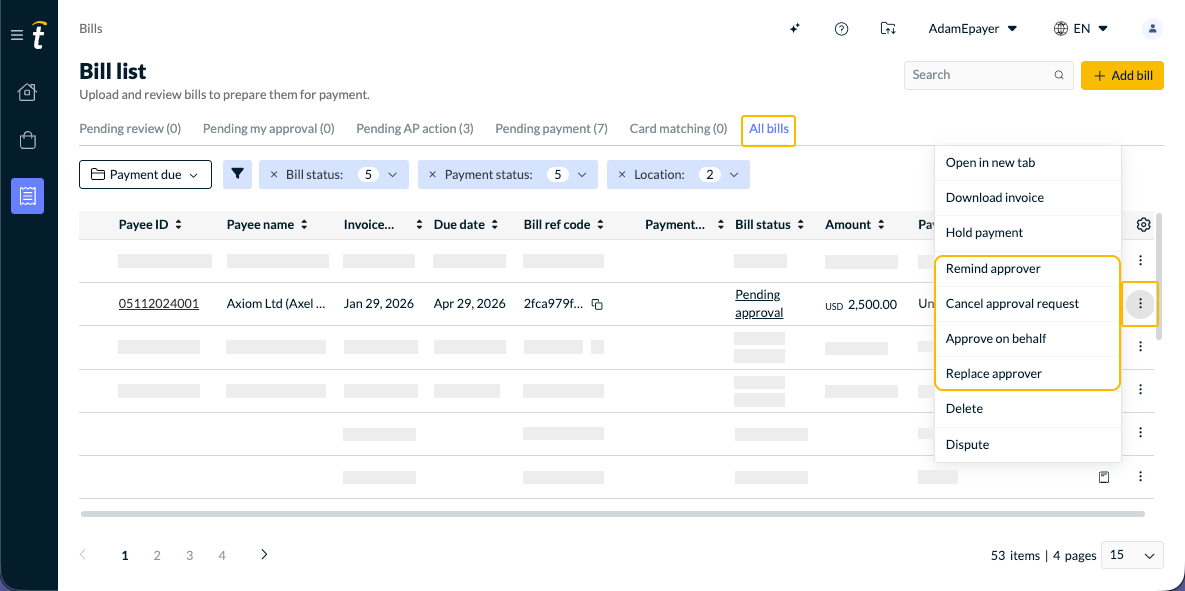The width and height of the screenshot is (1185, 591).
Task: Switch to Pending AP action tab
Action: pos(415,128)
